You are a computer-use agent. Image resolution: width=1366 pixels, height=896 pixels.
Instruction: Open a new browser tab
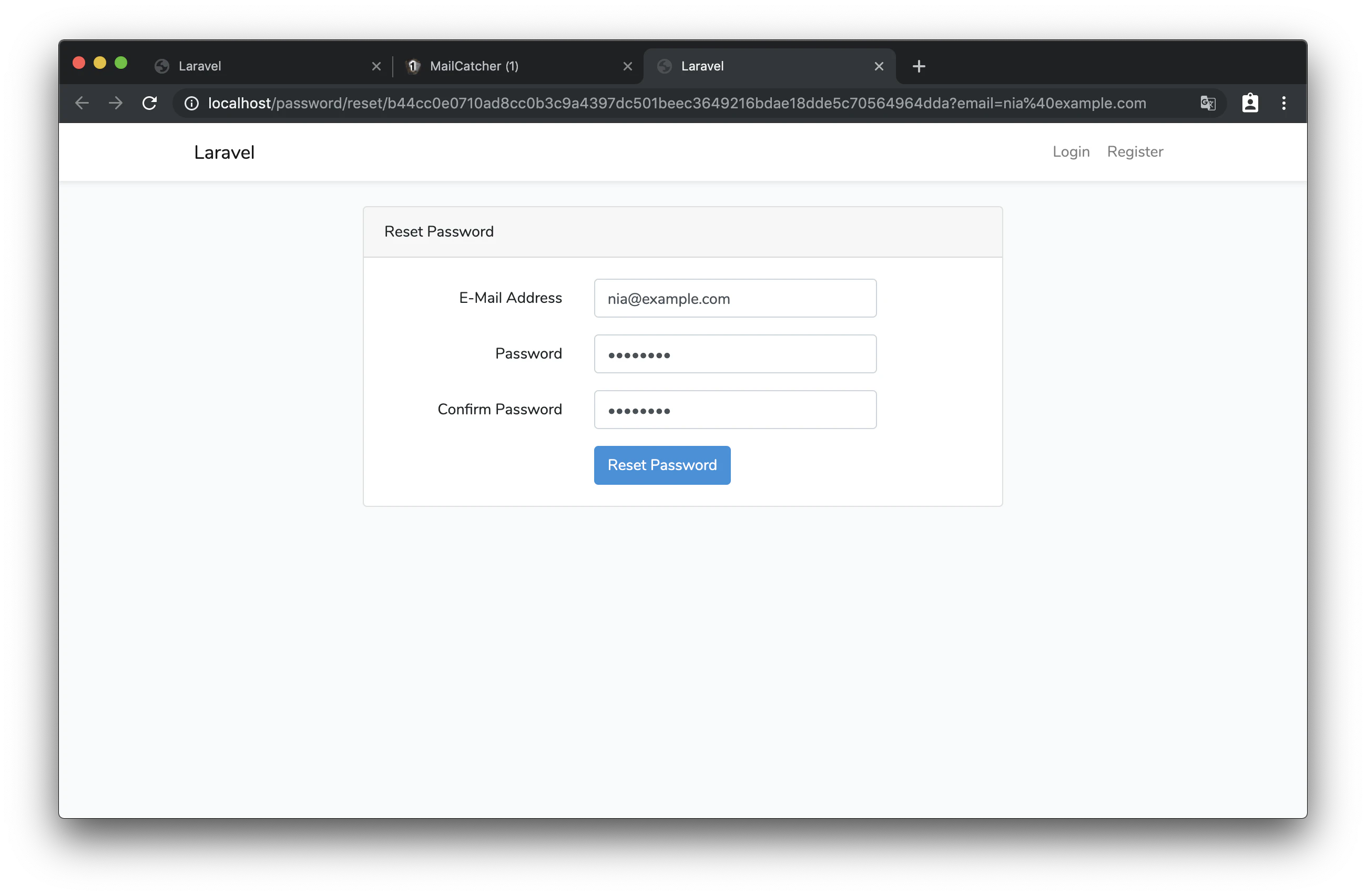click(919, 67)
